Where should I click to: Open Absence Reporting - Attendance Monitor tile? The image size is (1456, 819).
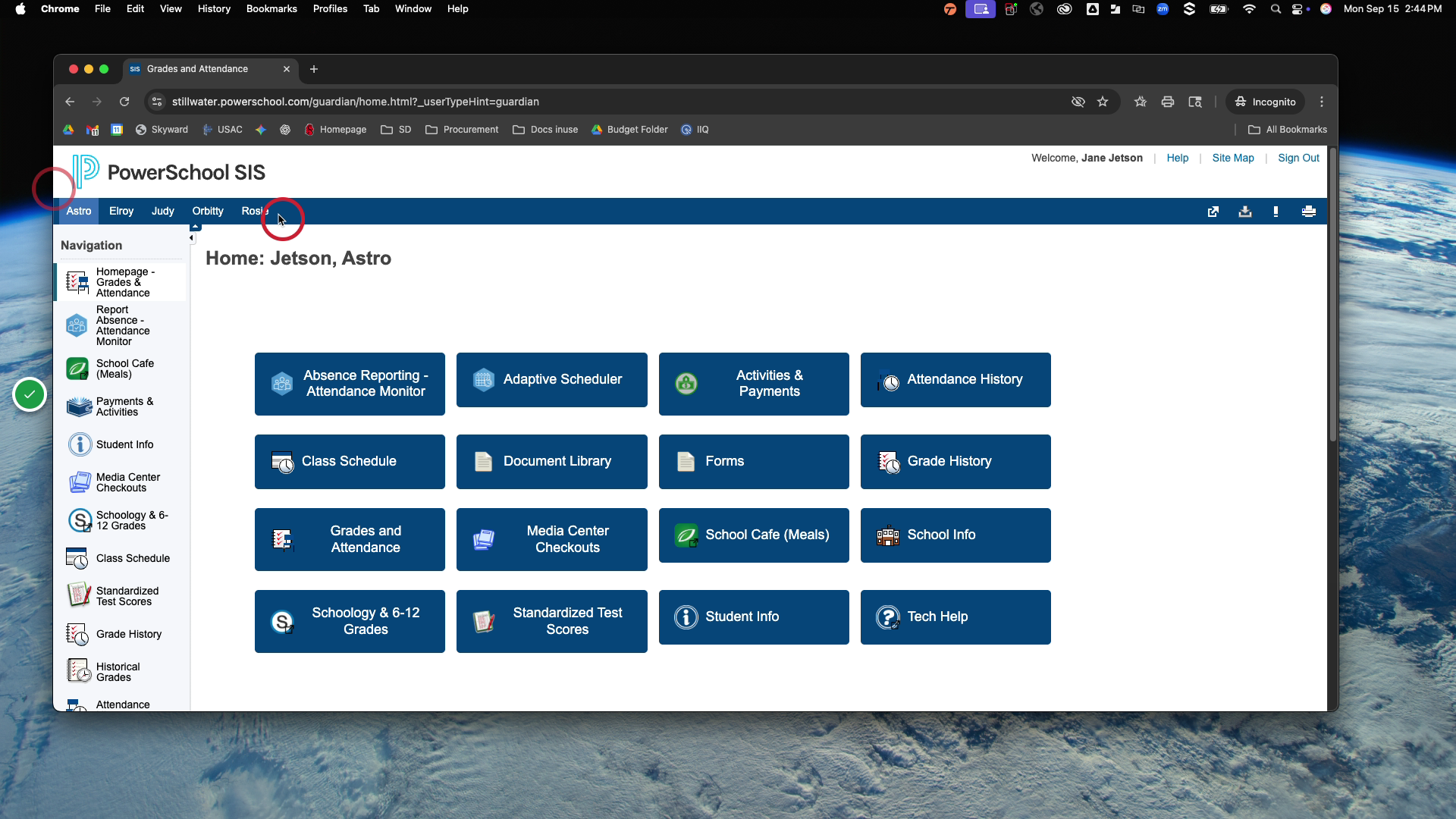click(x=350, y=384)
